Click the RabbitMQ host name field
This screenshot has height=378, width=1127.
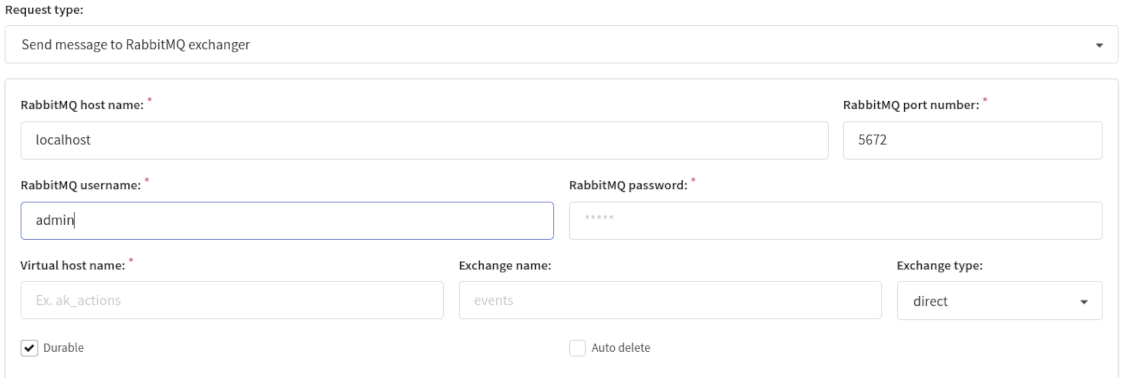click(x=424, y=140)
